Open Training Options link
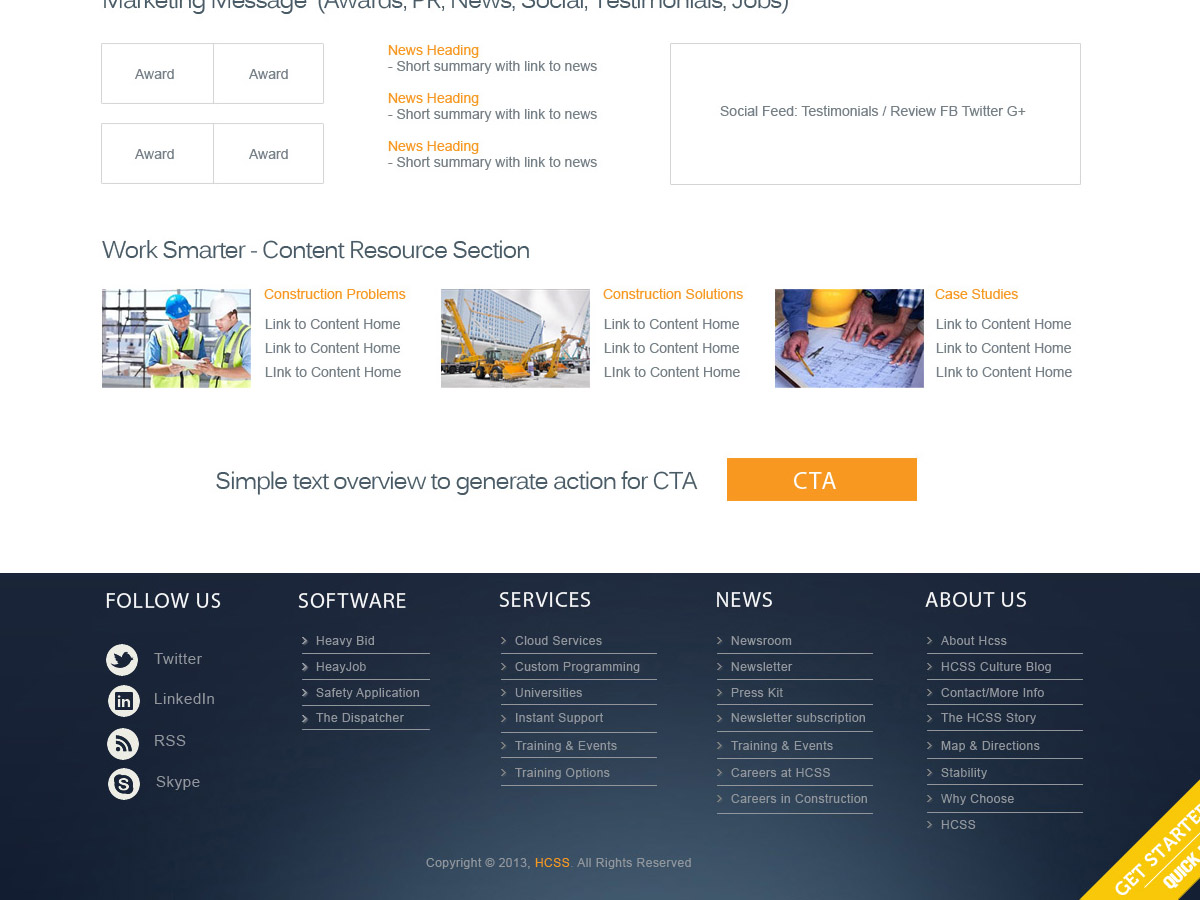The width and height of the screenshot is (1200, 900). coord(562,773)
